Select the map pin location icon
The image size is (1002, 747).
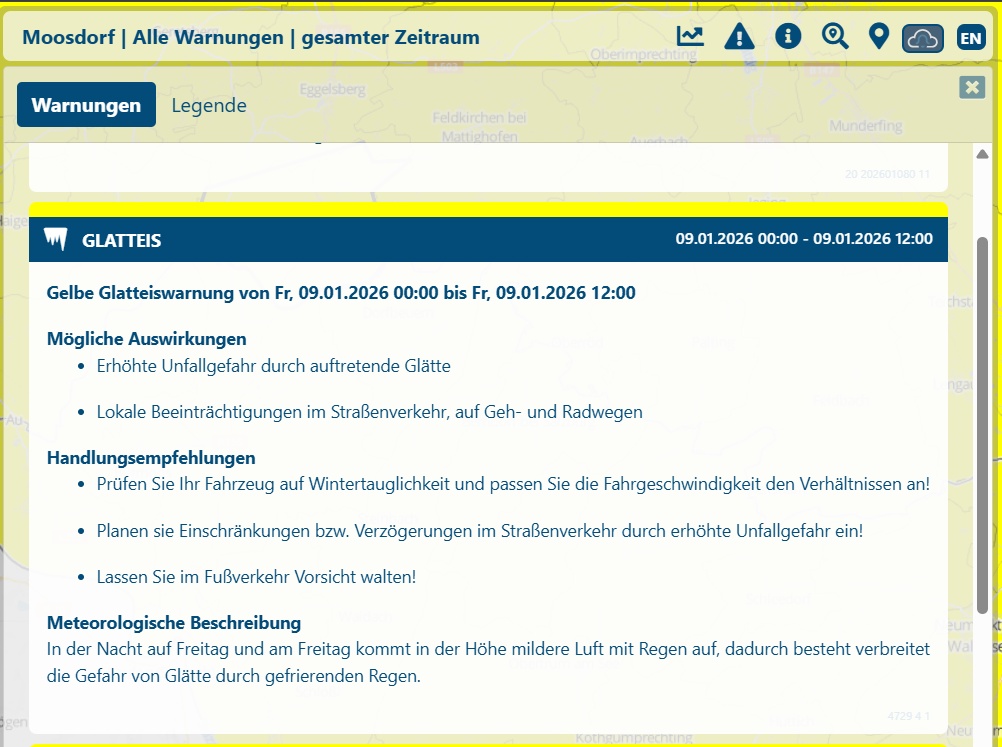pyautogui.click(x=879, y=37)
